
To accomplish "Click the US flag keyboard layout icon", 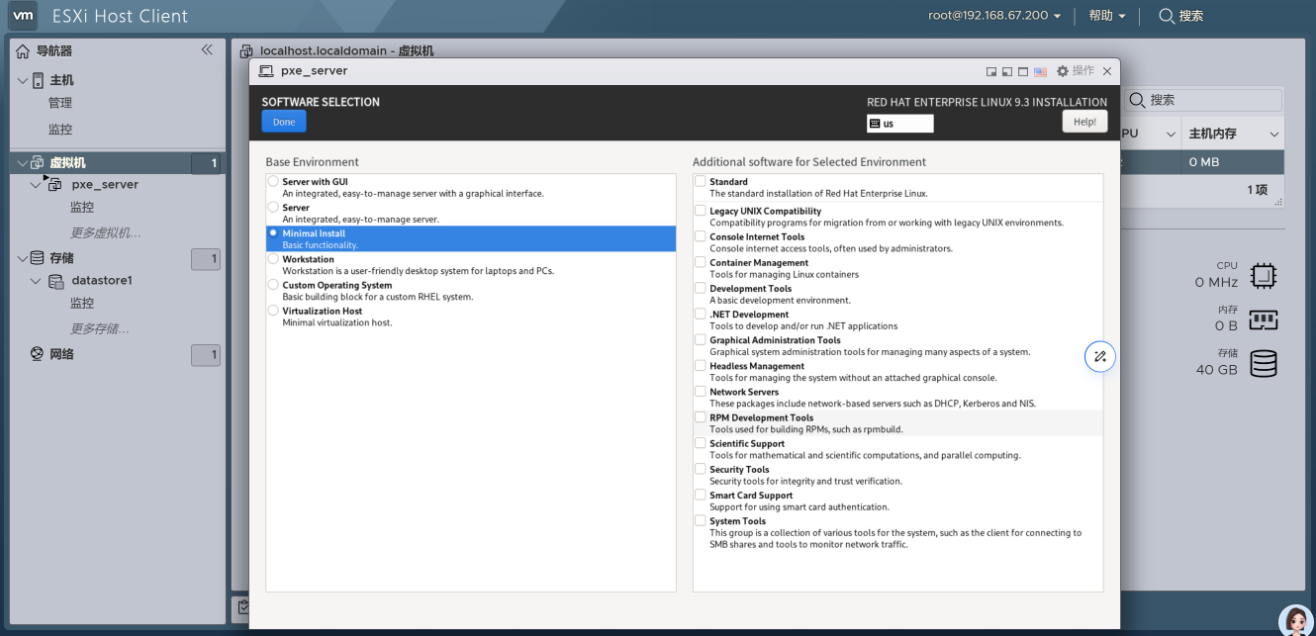I will 1040,72.
